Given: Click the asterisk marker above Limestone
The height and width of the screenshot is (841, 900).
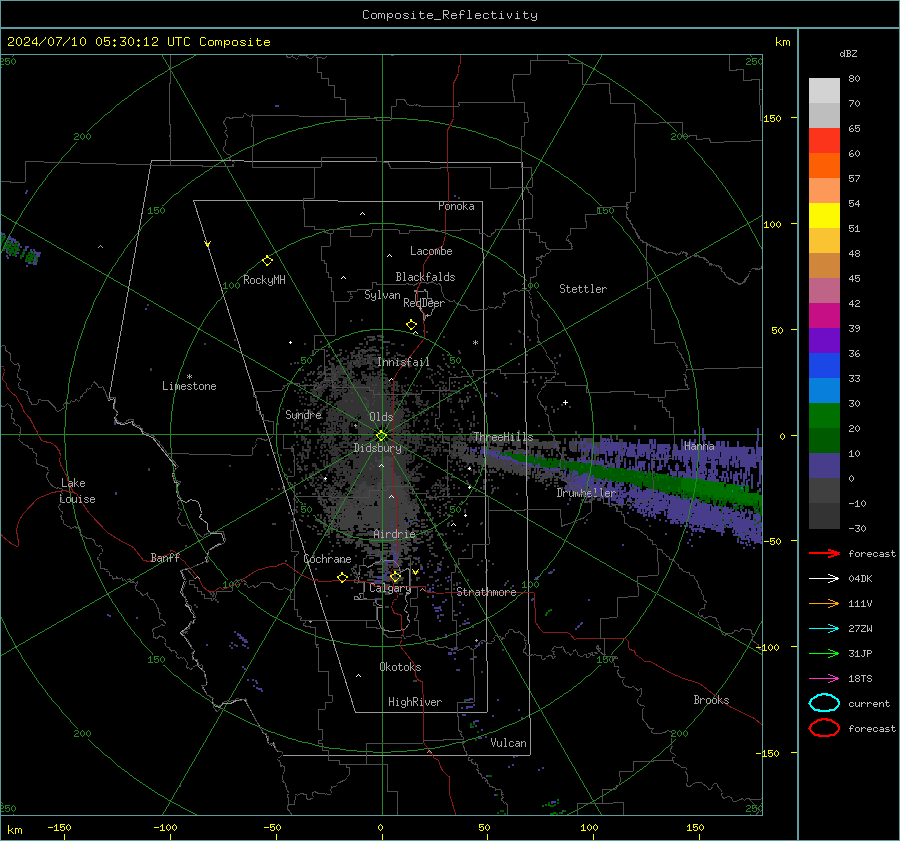Looking at the screenshot, I should point(189,377).
